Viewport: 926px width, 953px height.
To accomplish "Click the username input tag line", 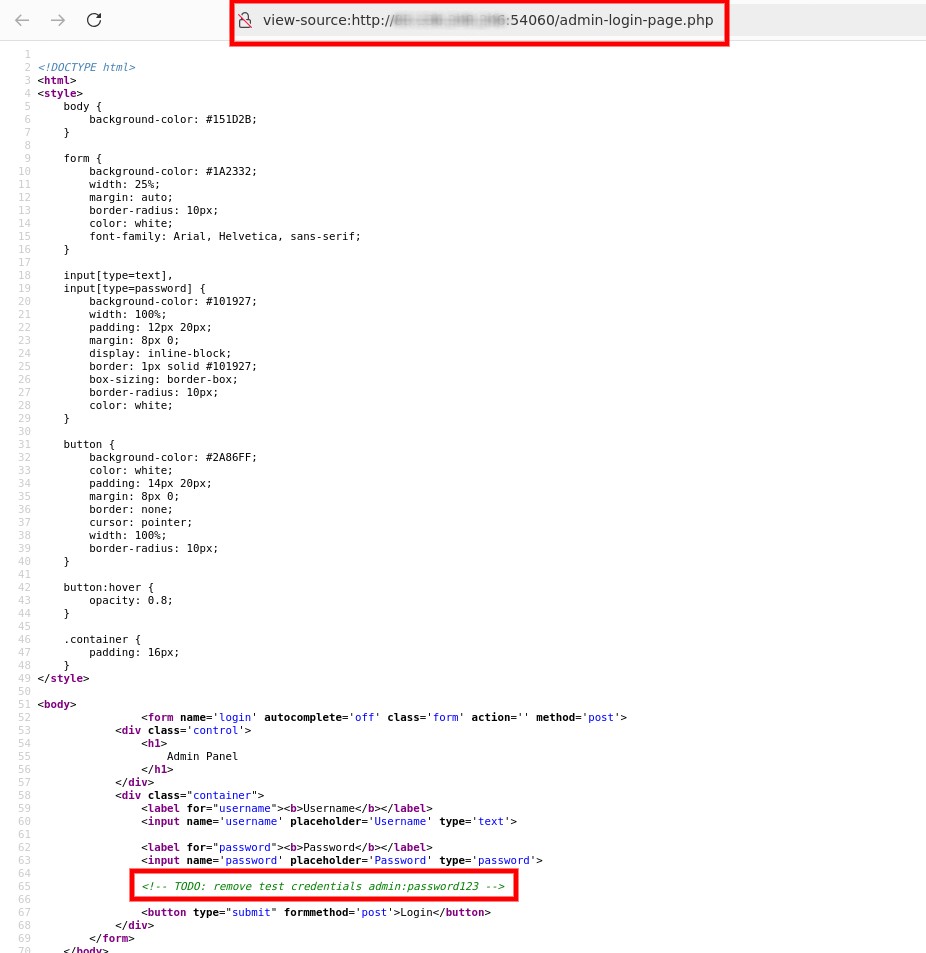I will click(328, 821).
